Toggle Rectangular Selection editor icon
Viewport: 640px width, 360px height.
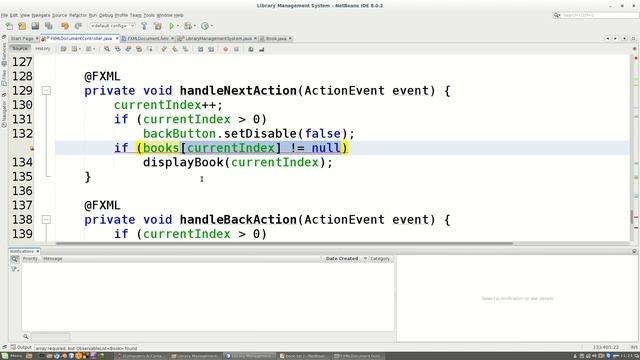pyautogui.click(x=149, y=49)
